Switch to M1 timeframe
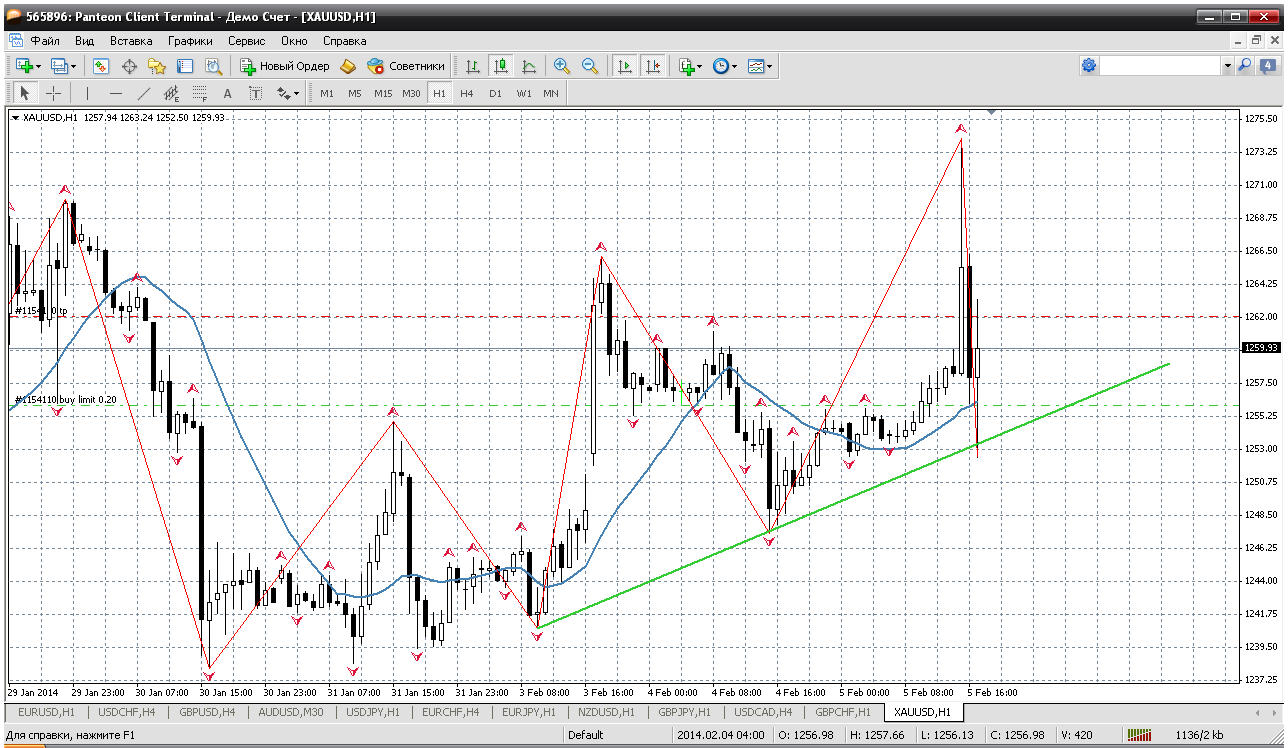The height and width of the screenshot is (748, 1288). pos(327,93)
